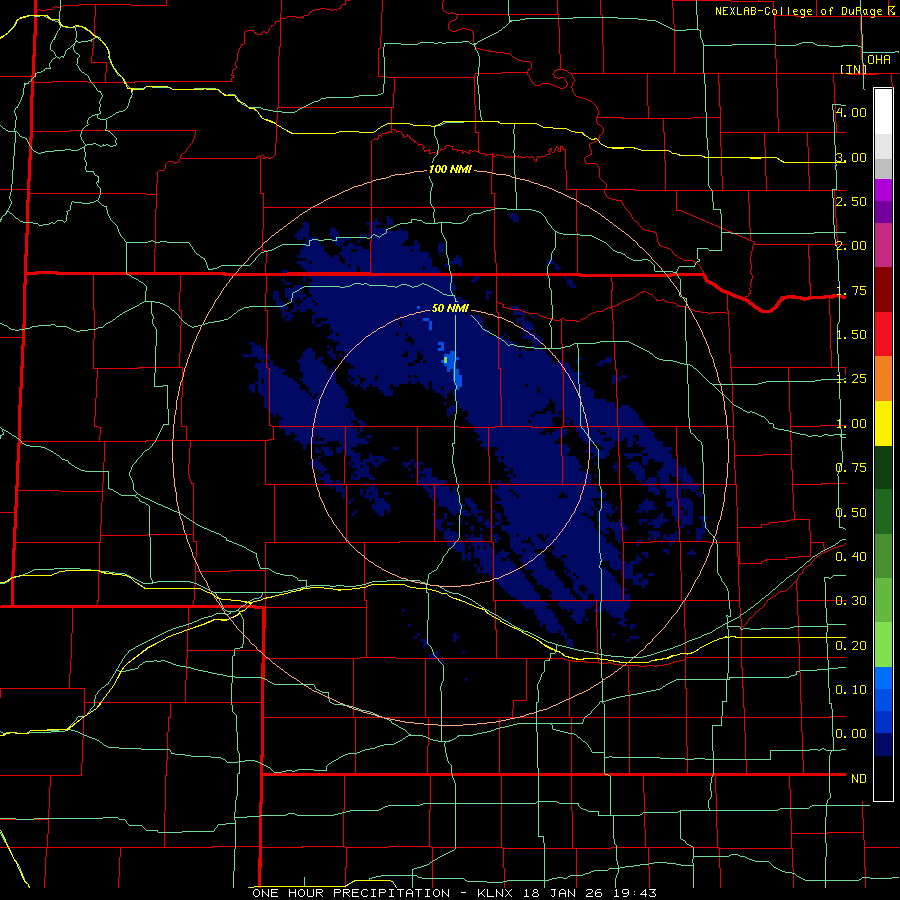This screenshot has width=900, height=900.
Task: Click the [IN] units label
Action: tap(853, 69)
